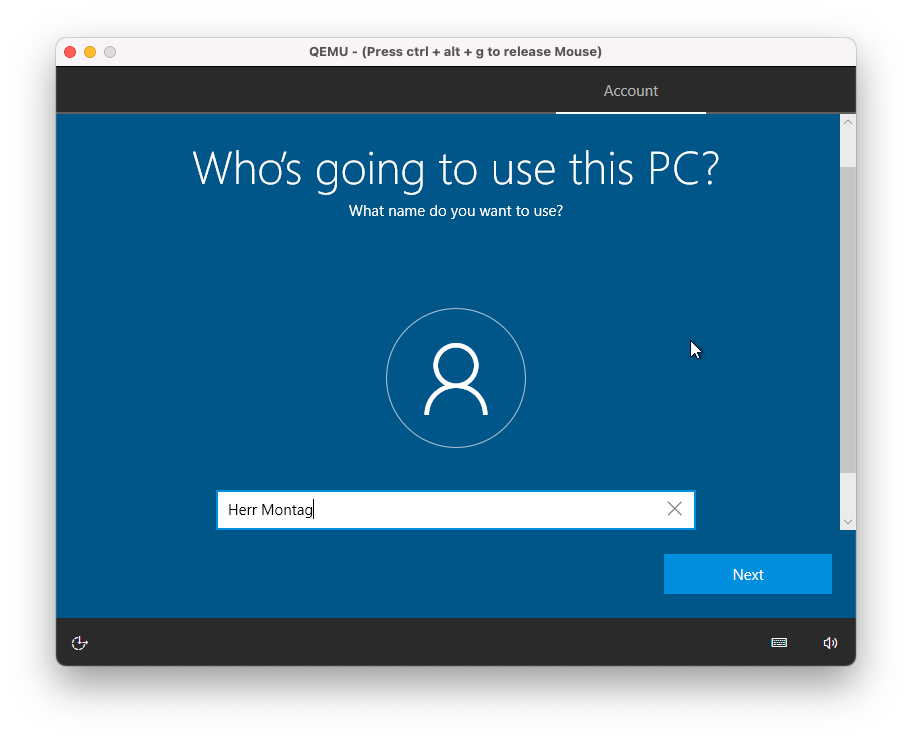Click the QEMU window title text
Image resolution: width=912 pixels, height=740 pixels.
[x=456, y=52]
